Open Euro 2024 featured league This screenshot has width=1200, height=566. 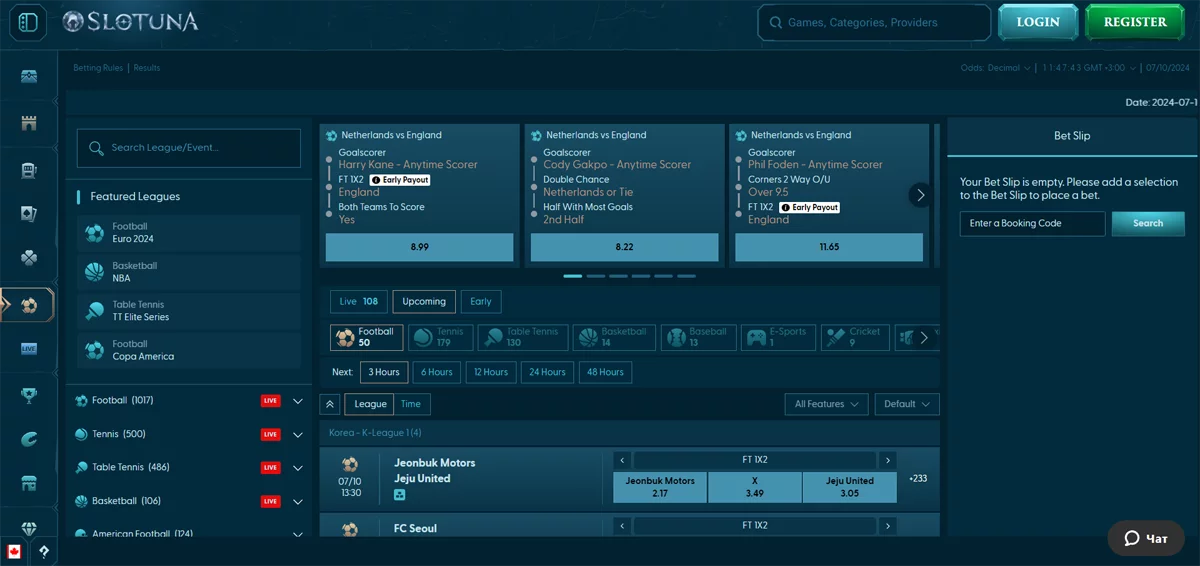click(189, 233)
